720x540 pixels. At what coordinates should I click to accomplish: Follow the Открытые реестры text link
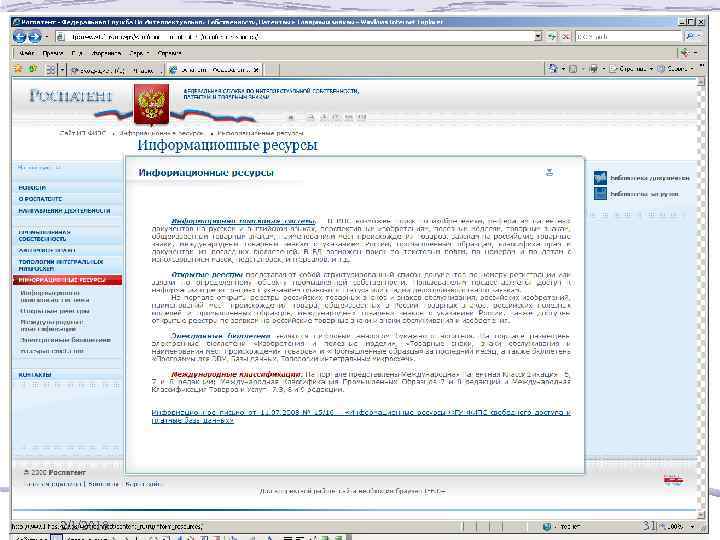click(x=207, y=275)
